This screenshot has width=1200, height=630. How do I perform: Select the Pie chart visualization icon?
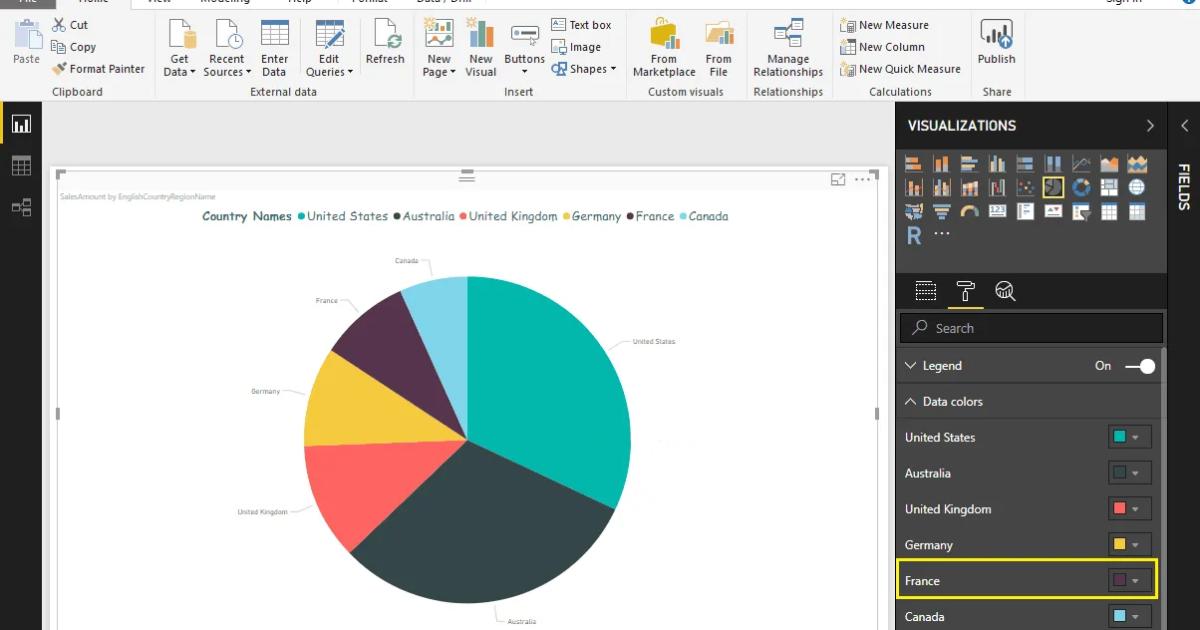tap(1050, 187)
